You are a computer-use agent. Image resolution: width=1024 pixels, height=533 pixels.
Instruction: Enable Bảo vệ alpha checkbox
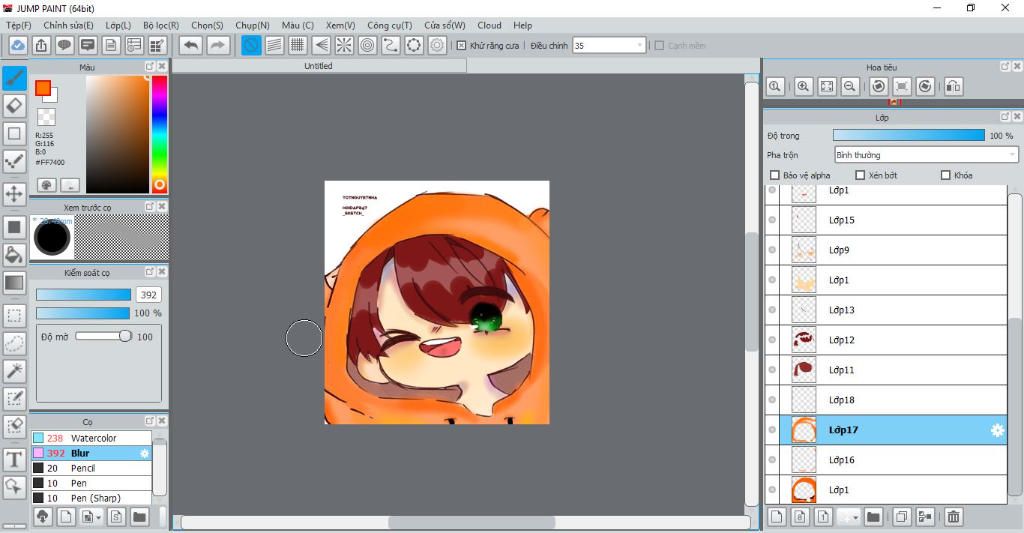pos(775,175)
